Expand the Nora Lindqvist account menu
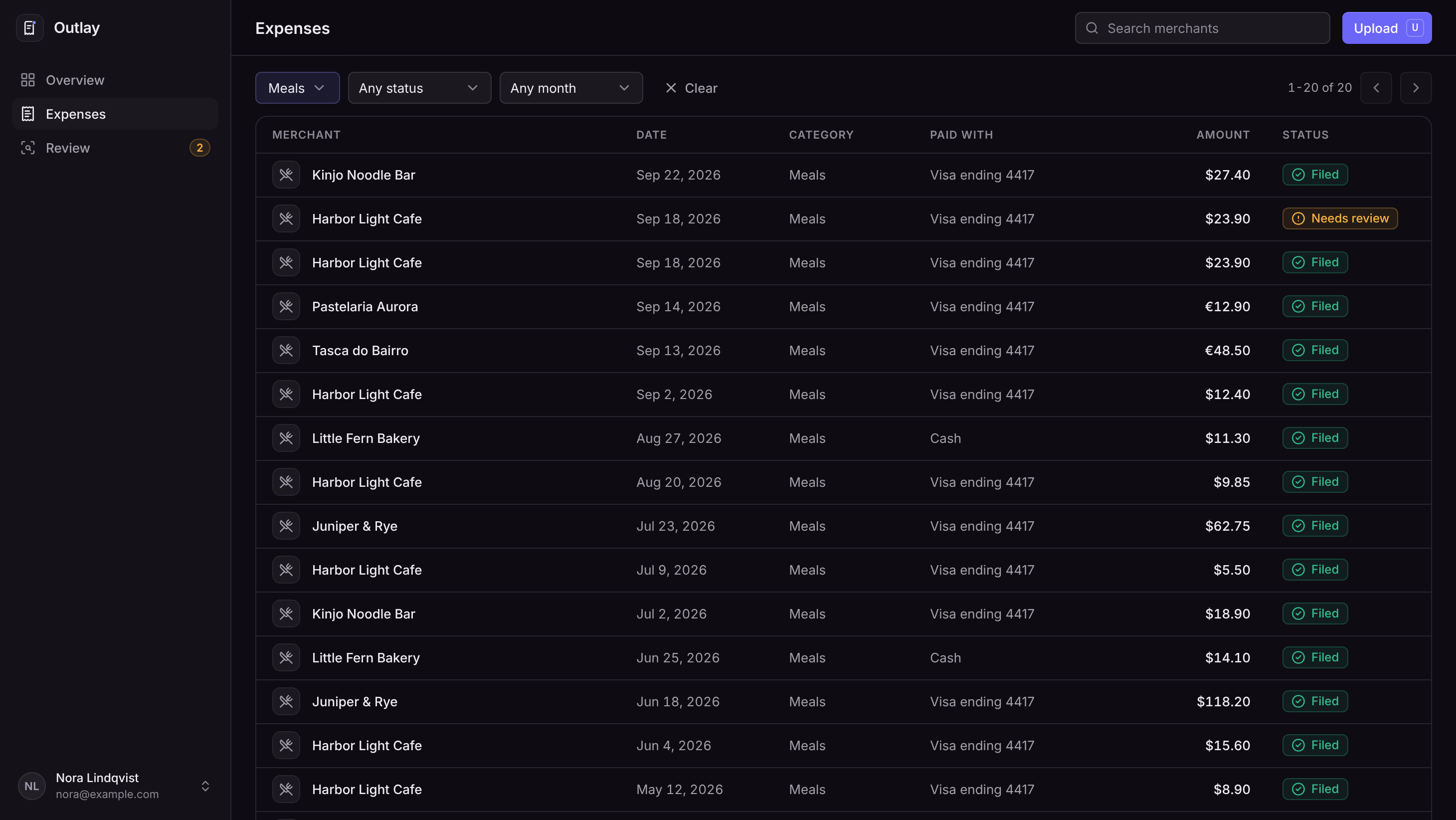 click(115, 786)
